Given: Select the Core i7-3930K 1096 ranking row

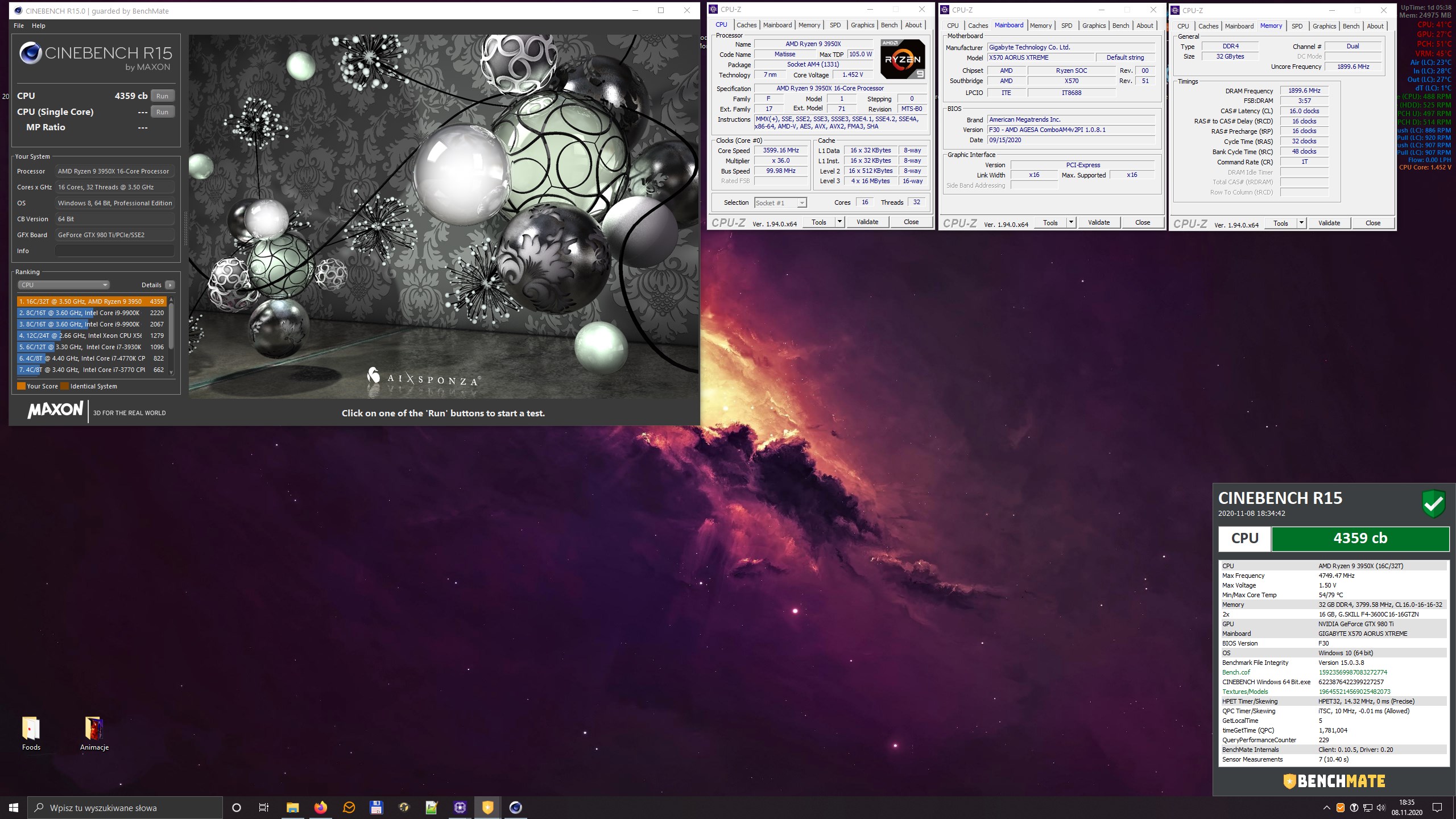Looking at the screenshot, I should (x=92, y=347).
